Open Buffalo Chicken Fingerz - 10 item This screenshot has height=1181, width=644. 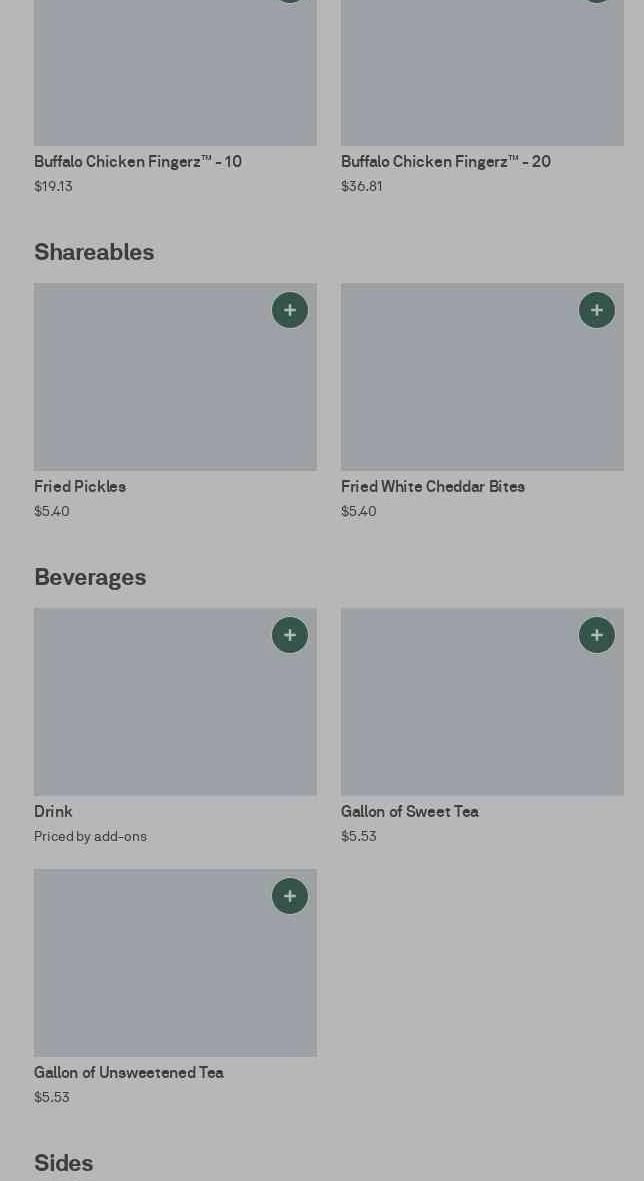(138, 161)
